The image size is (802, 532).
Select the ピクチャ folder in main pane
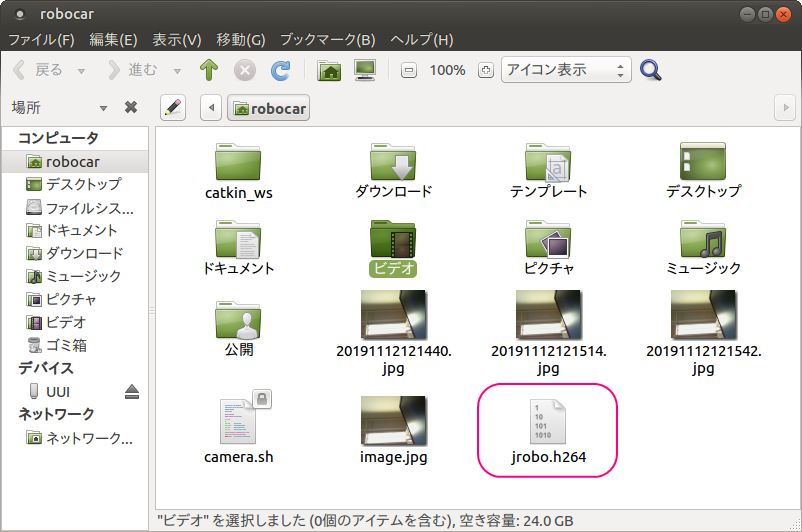pos(548,248)
